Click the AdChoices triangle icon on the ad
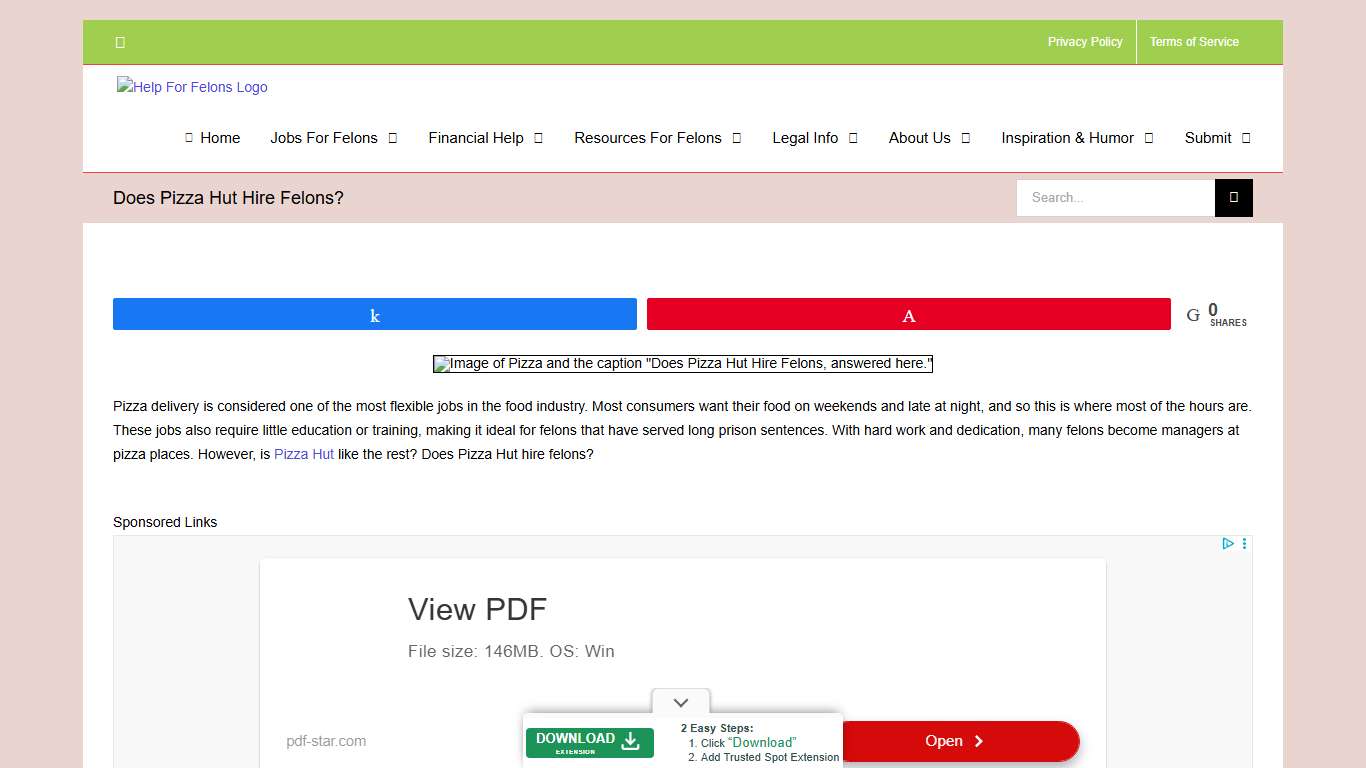Viewport: 1366px width, 768px height. click(1227, 543)
